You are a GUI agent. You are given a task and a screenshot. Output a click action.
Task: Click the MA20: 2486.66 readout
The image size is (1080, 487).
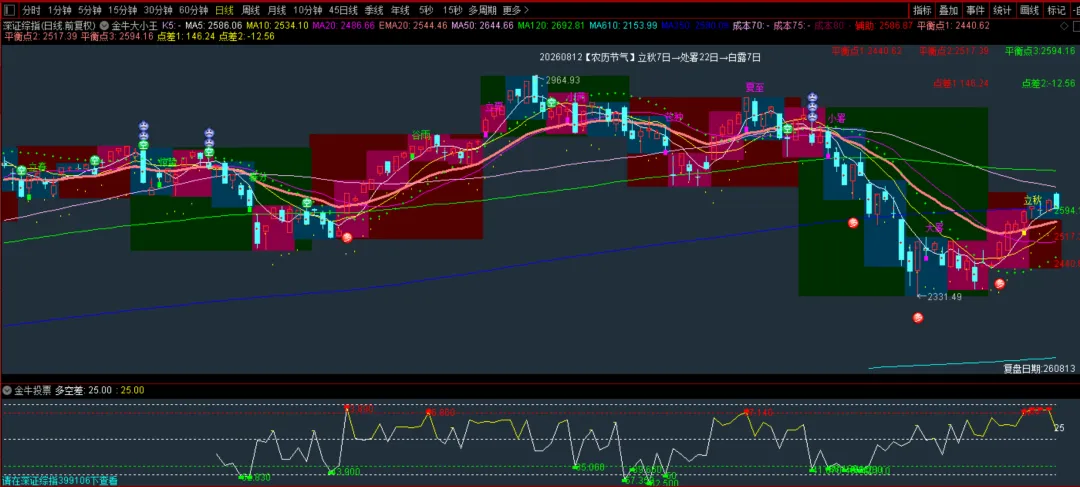coord(344,25)
